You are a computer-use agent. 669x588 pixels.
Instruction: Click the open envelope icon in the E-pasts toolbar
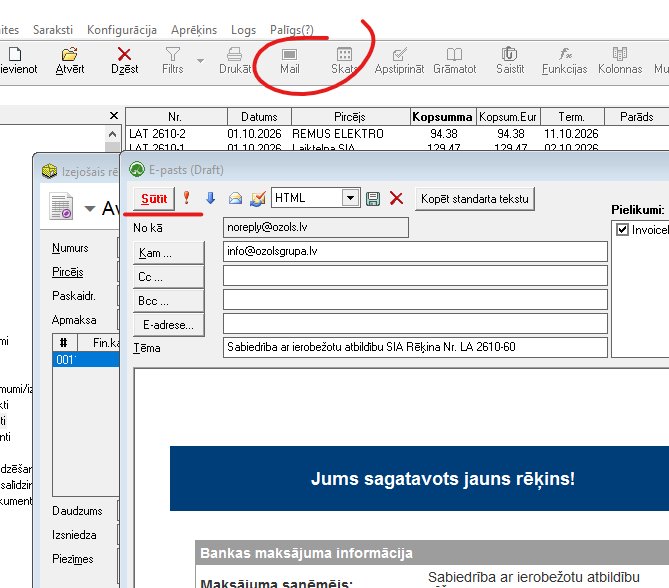(x=235, y=198)
